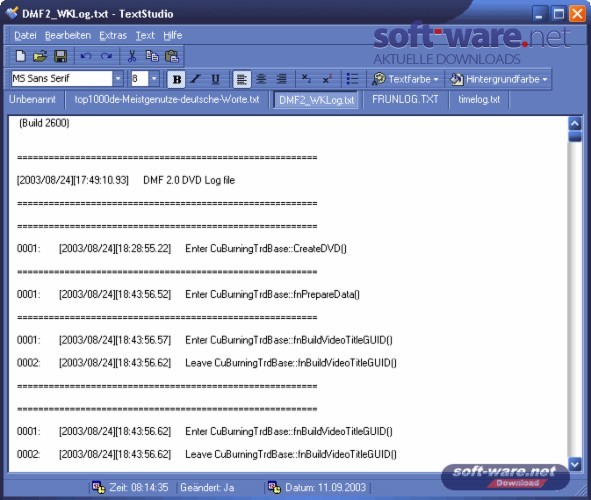Apply subscript formatting icon
The width and height of the screenshot is (591, 500).
pos(306,79)
